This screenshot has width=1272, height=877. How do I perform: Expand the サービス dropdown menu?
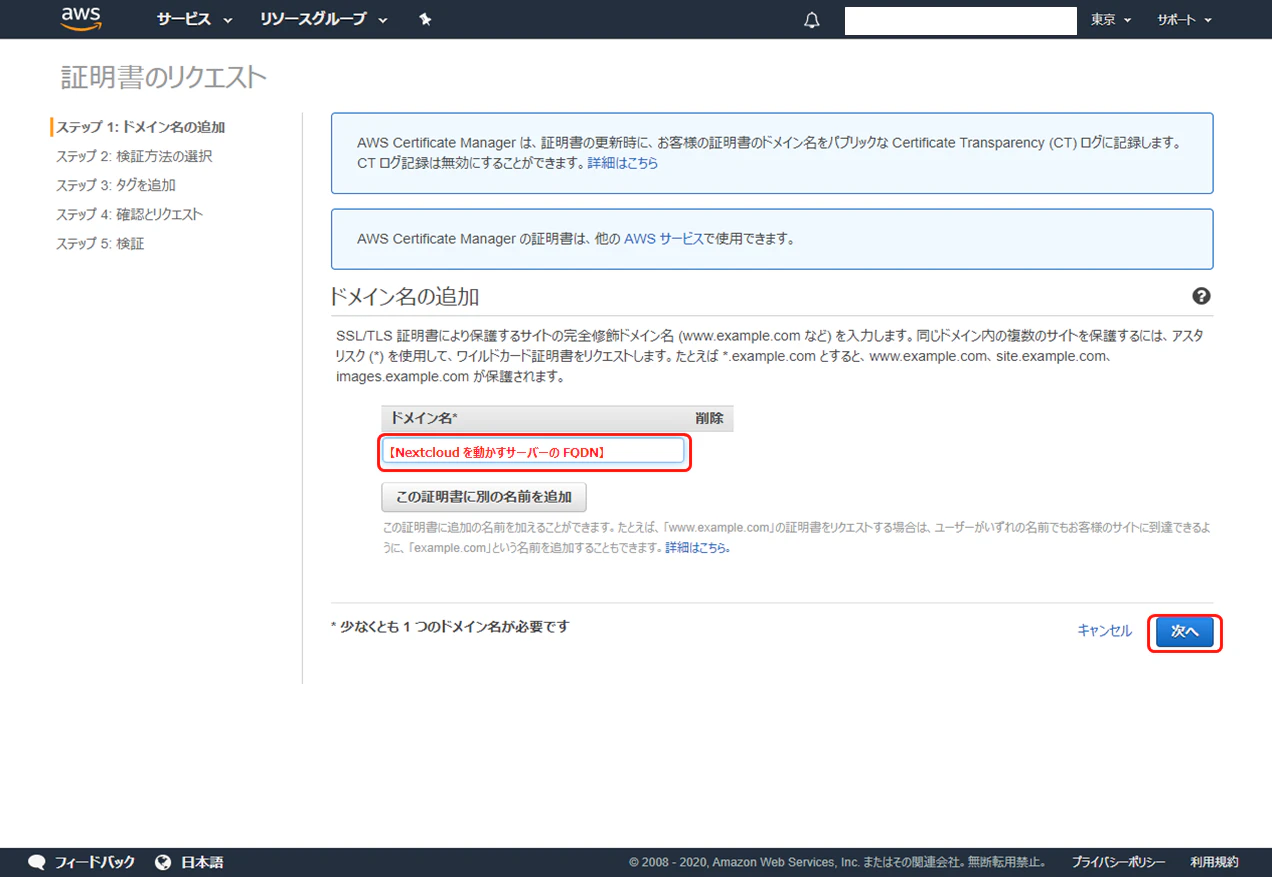pos(194,20)
